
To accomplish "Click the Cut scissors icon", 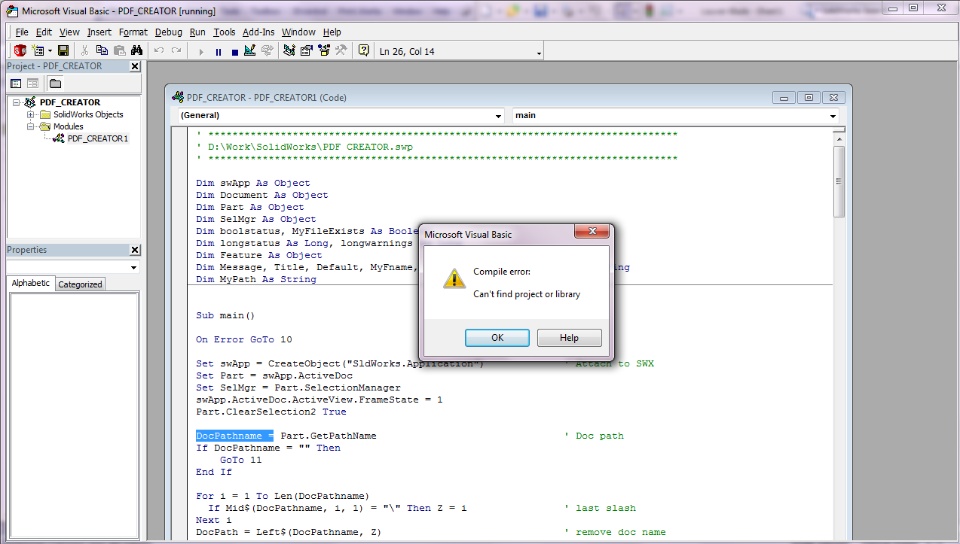I will point(84,51).
